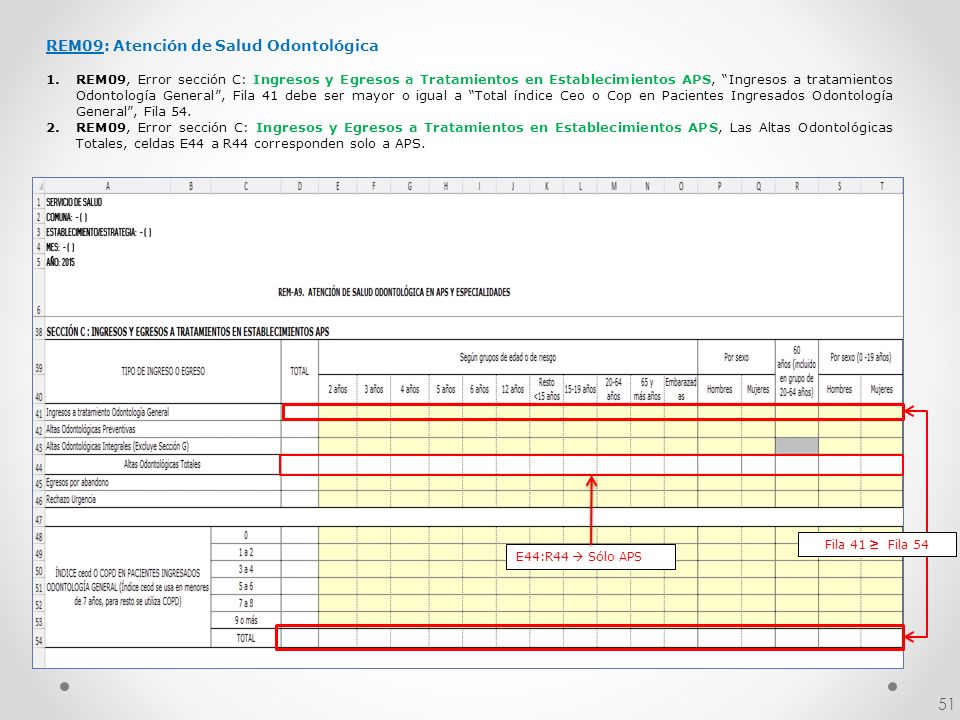Image resolution: width=960 pixels, height=720 pixels.
Task: Click the "65 y más años" column heading
Action: click(647, 389)
